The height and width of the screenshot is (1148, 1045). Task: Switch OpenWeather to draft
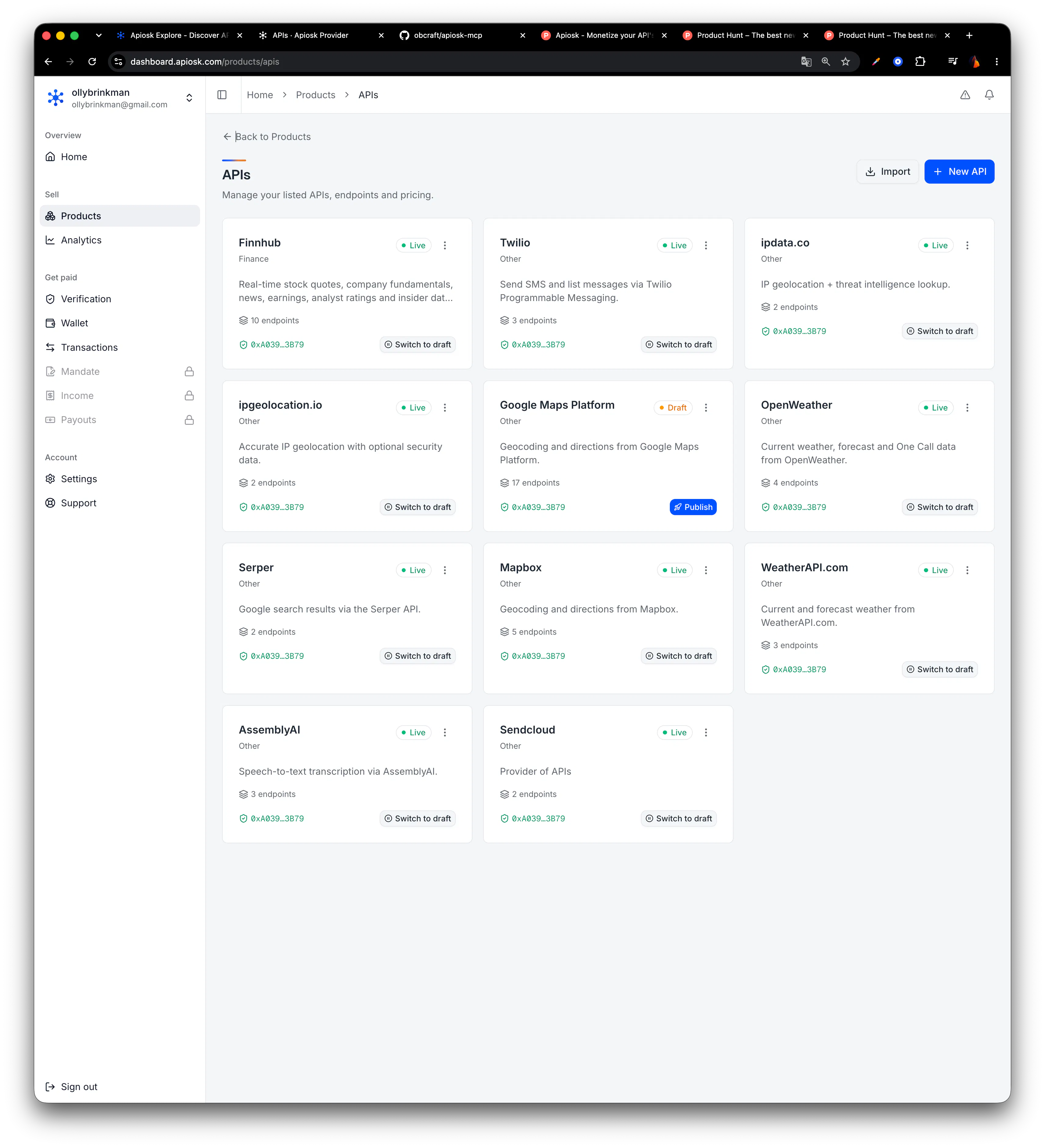tap(940, 507)
